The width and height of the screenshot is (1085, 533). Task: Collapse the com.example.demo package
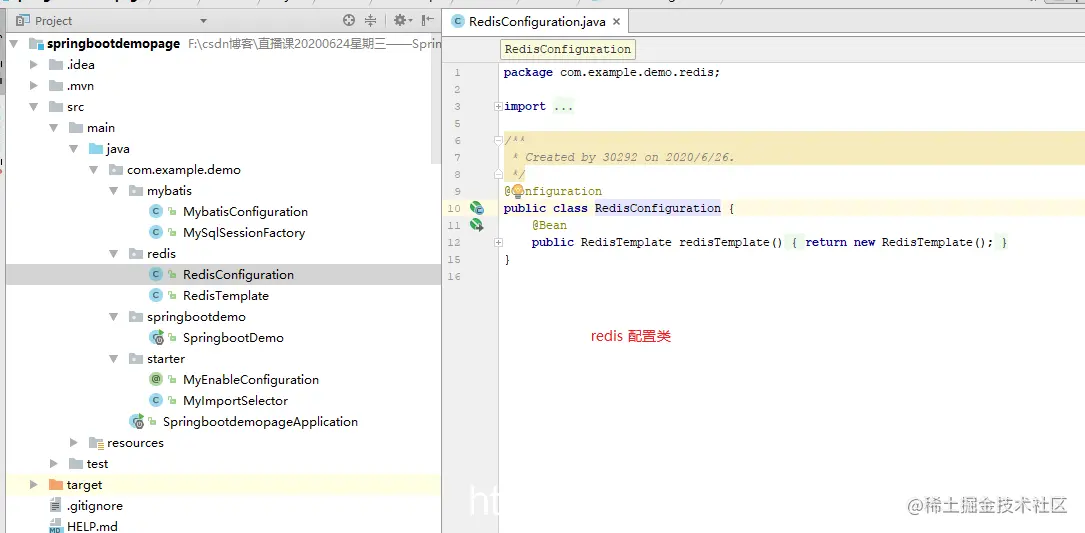tap(93, 170)
